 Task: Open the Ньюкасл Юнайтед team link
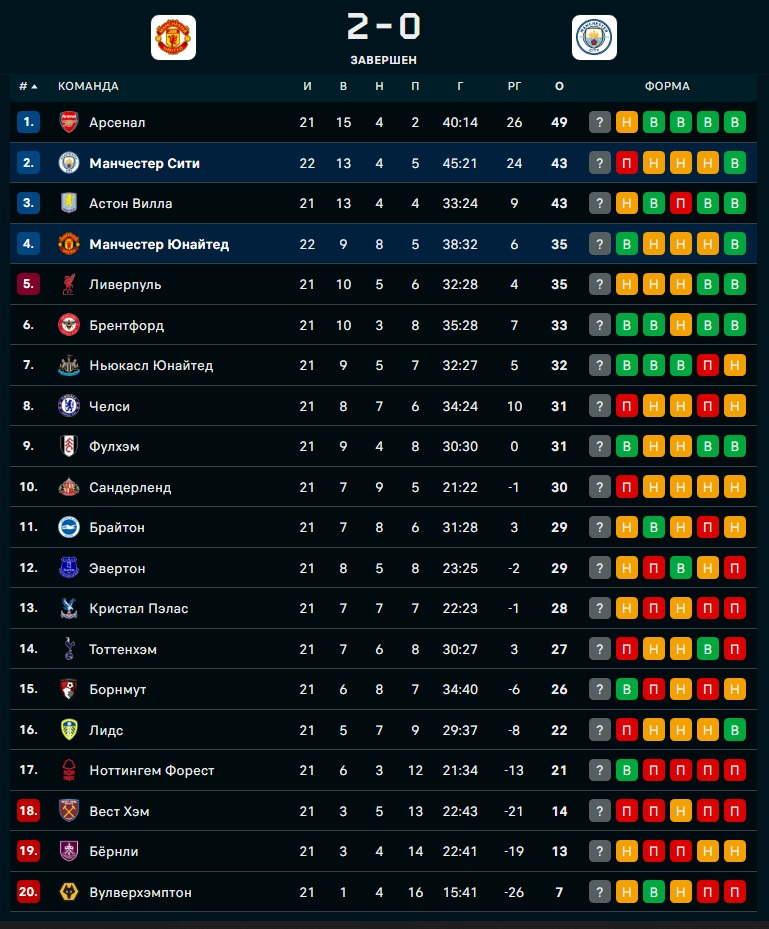(150, 365)
